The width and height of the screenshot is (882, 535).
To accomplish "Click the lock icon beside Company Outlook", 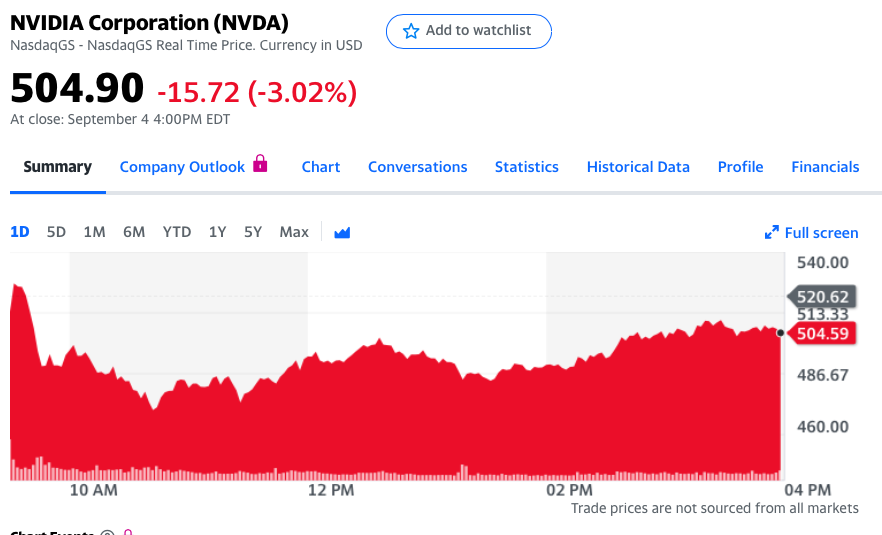I will click(260, 163).
